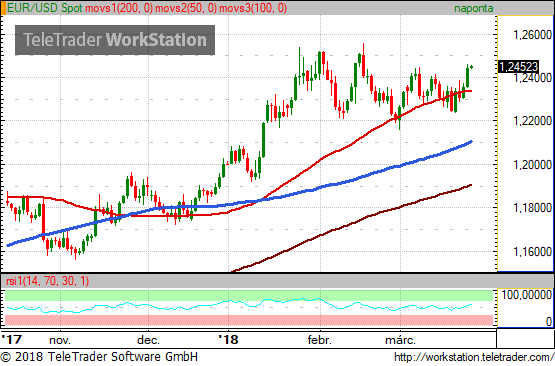Click the cyan RSI line in lower panel
Screen dimensions: 555x366
(239, 304)
